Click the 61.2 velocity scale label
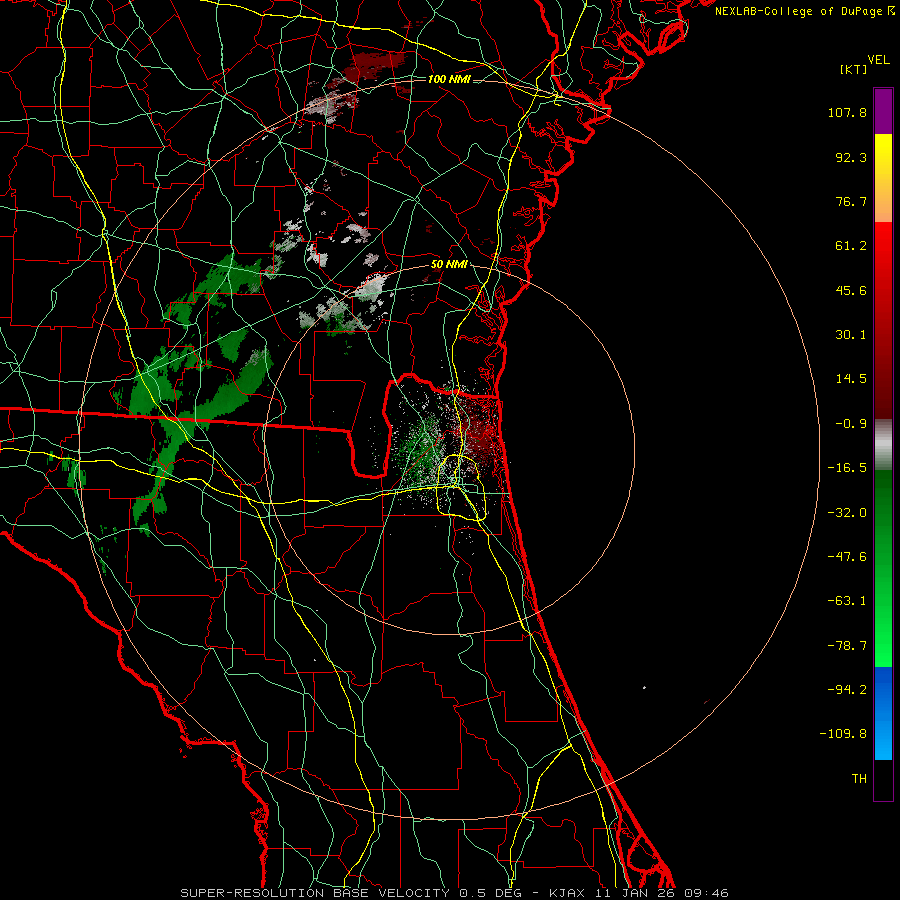The height and width of the screenshot is (900, 900). (851, 246)
